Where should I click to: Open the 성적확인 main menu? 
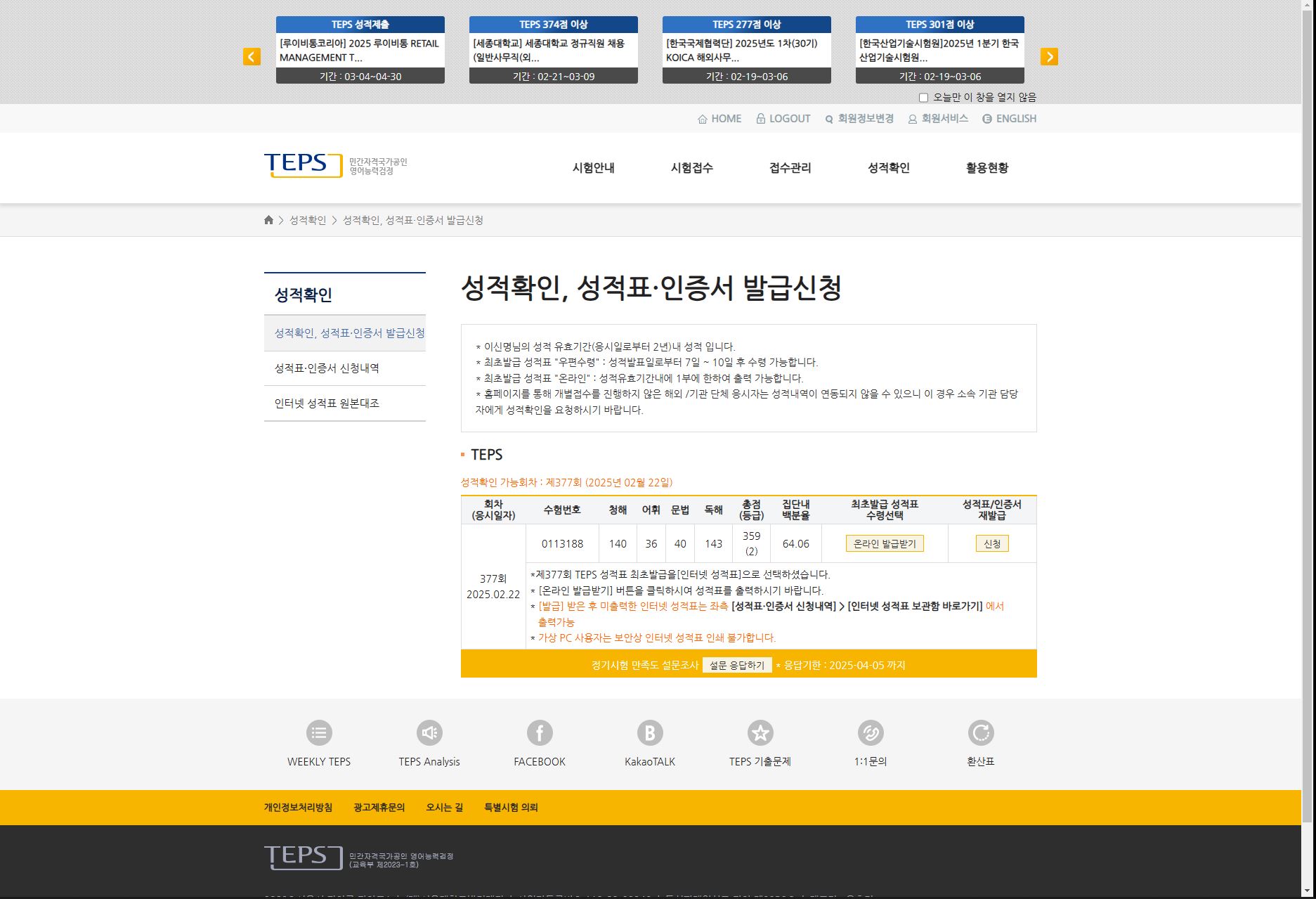(888, 168)
